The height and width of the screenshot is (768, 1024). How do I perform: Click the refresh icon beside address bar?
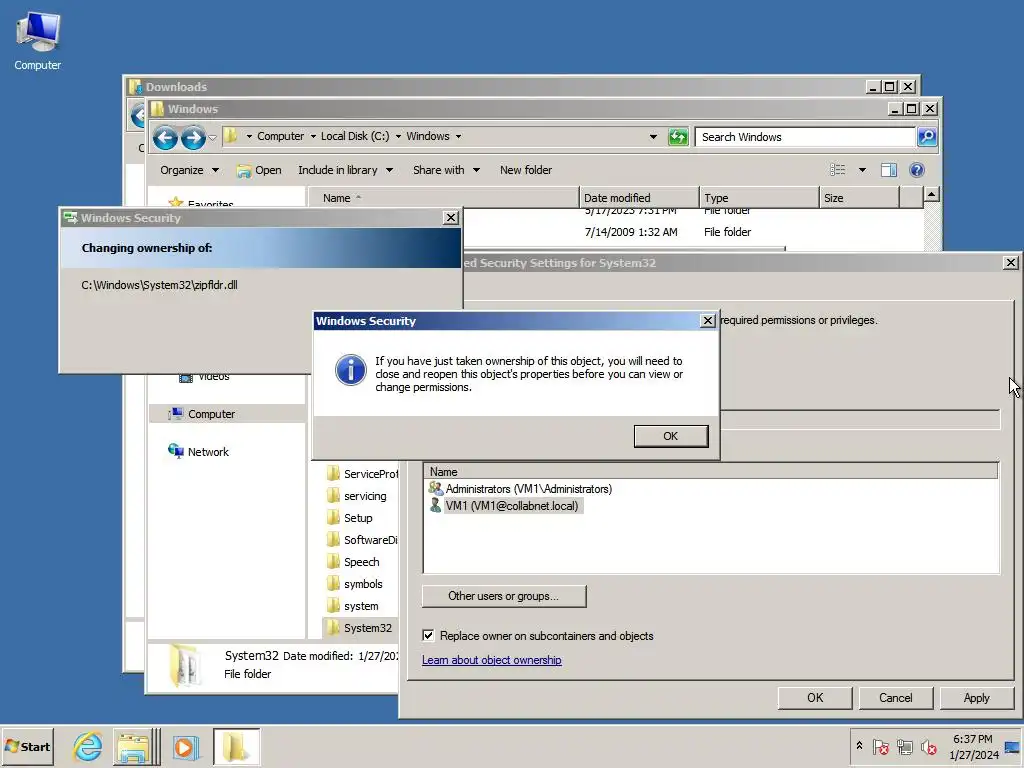678,136
